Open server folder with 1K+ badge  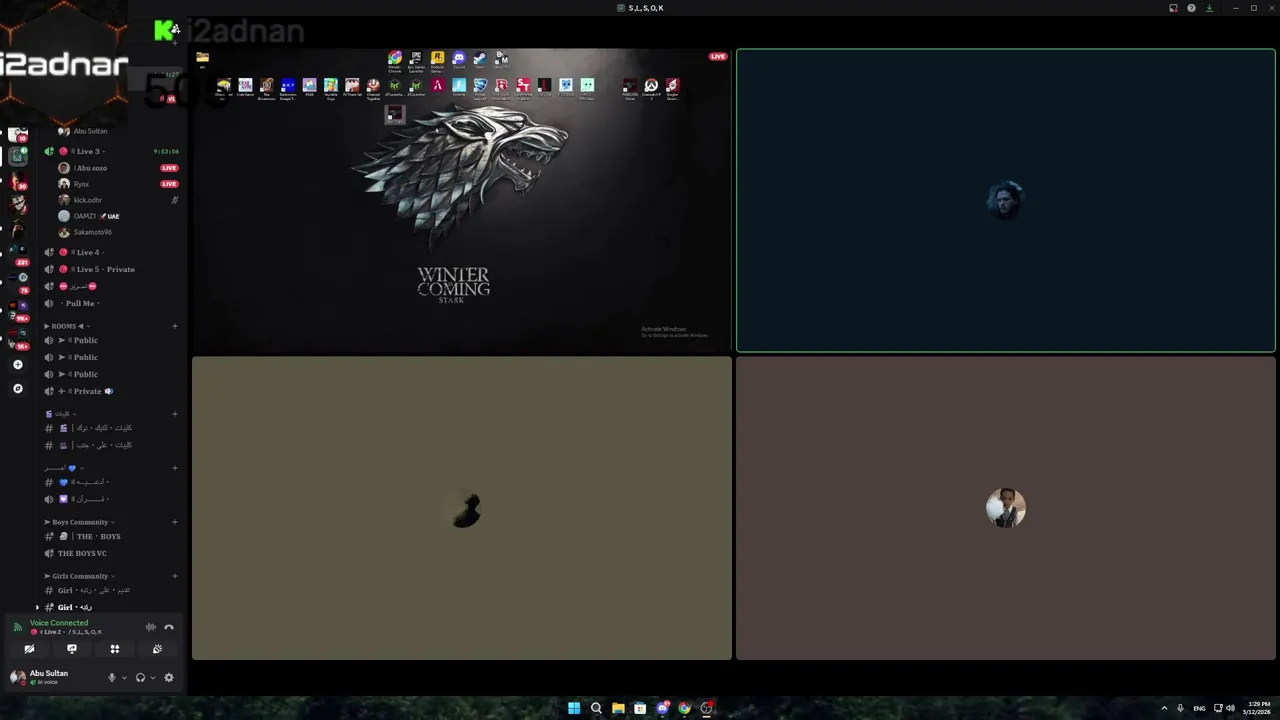click(17, 338)
